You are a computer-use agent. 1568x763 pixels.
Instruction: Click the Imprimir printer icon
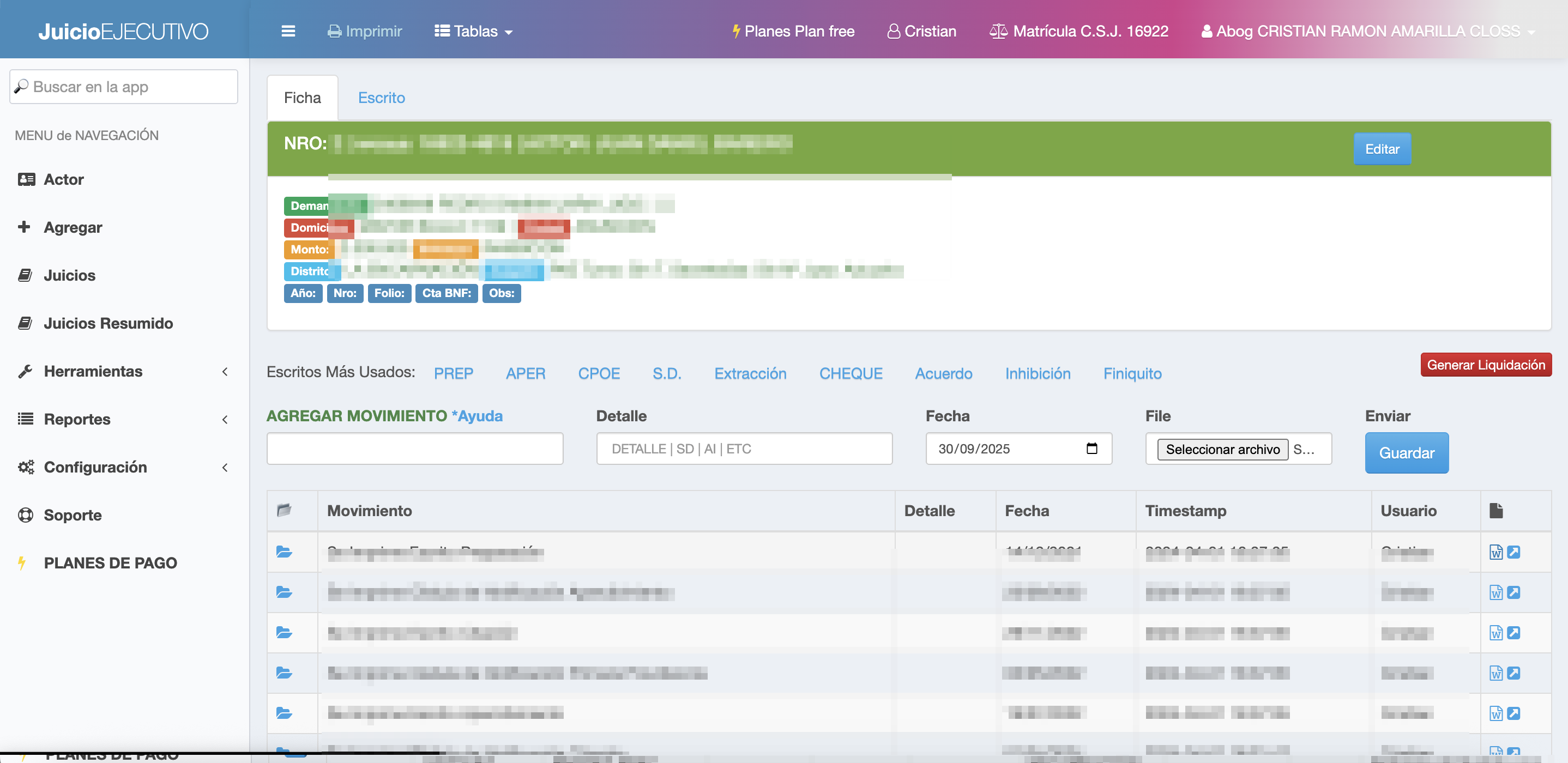334,31
